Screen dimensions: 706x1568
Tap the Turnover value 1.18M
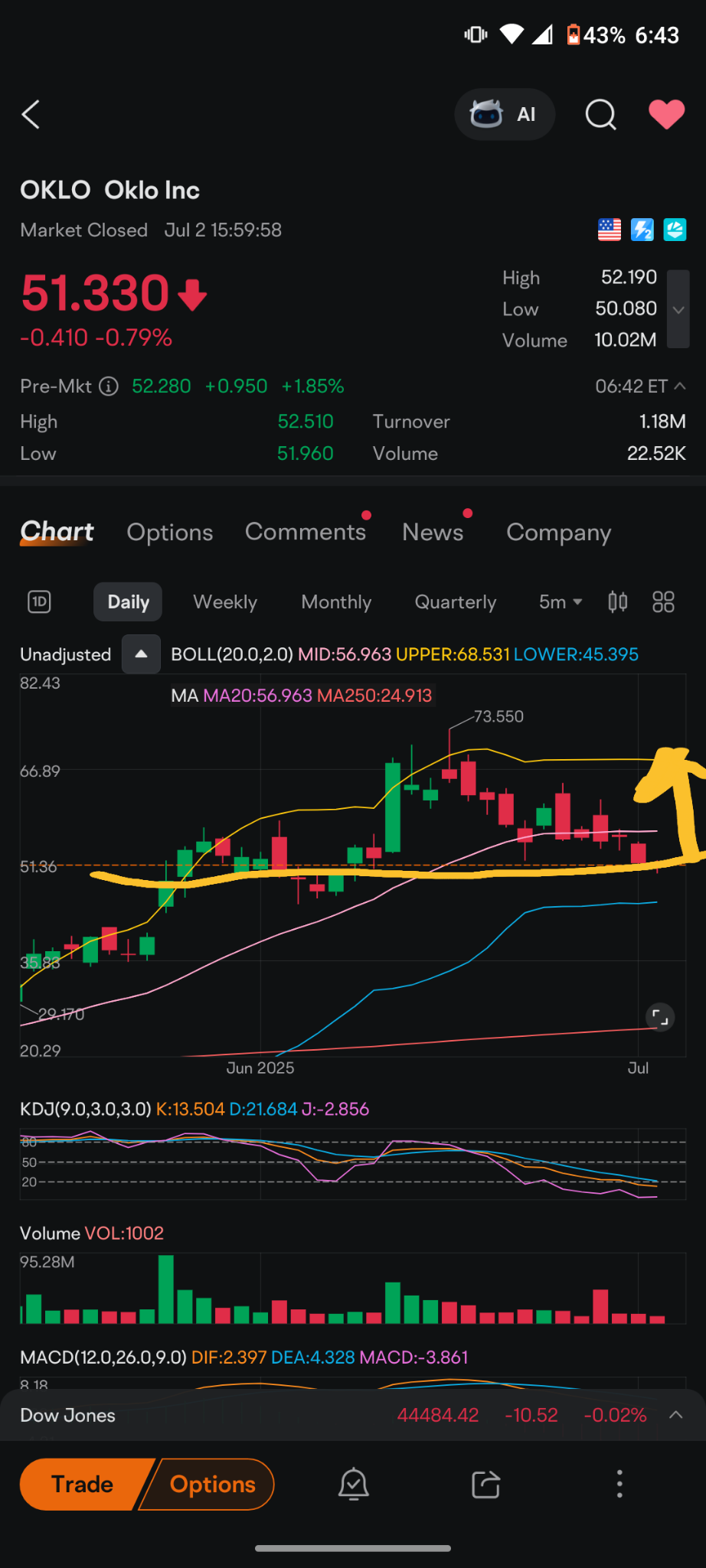pyautogui.click(x=662, y=422)
